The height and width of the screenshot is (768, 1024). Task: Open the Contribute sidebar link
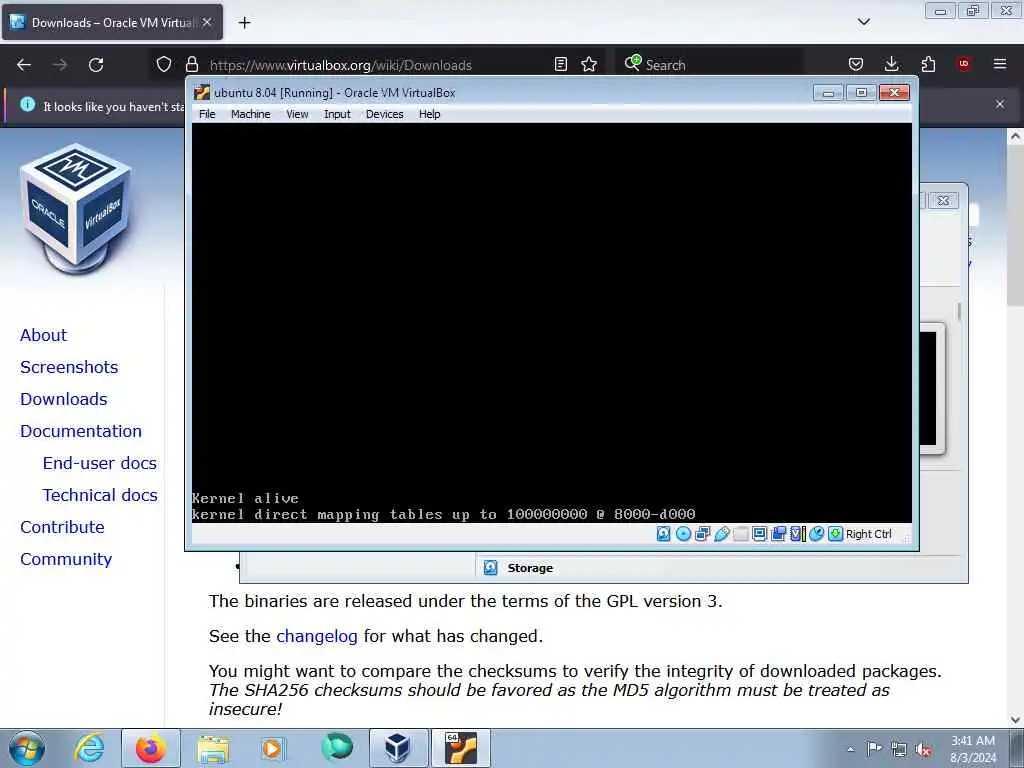tap(62, 527)
